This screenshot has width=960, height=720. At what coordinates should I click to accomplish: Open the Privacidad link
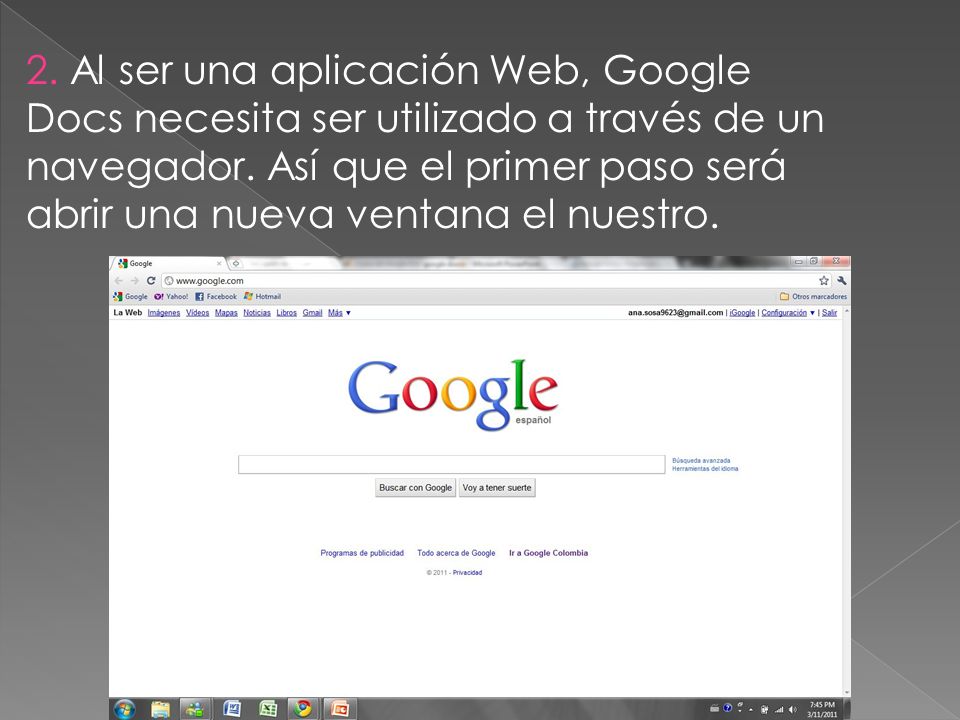(467, 572)
